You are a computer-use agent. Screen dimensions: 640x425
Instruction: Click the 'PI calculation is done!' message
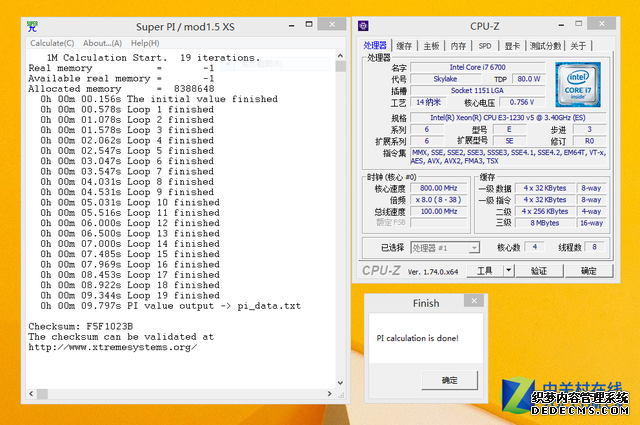click(x=418, y=338)
